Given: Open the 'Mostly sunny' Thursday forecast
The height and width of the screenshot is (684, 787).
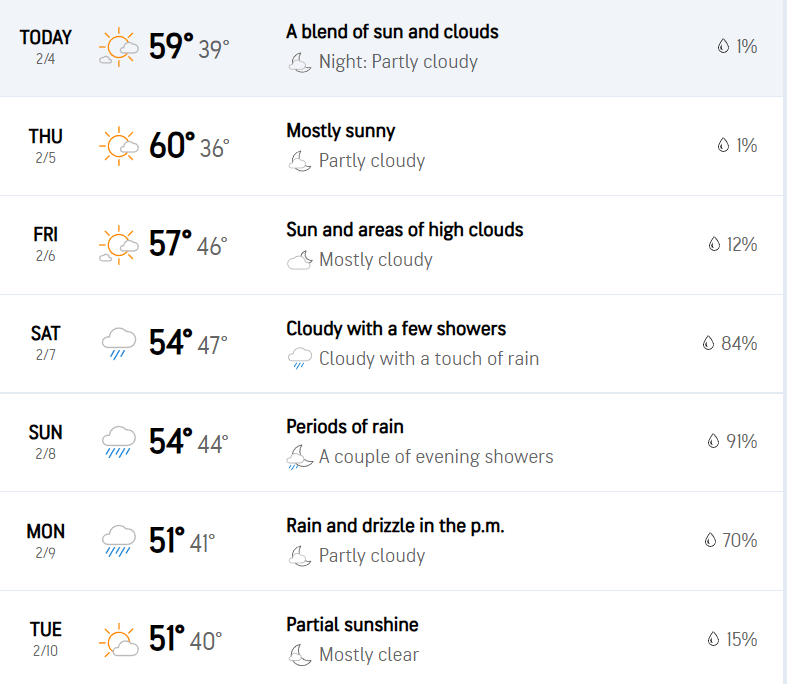Looking at the screenshot, I should tap(340, 131).
